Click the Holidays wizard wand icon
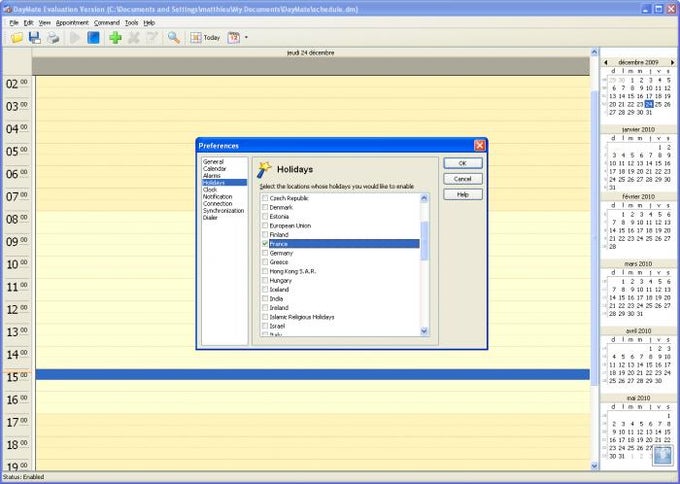Viewport: 680px width, 484px height. pos(264,170)
